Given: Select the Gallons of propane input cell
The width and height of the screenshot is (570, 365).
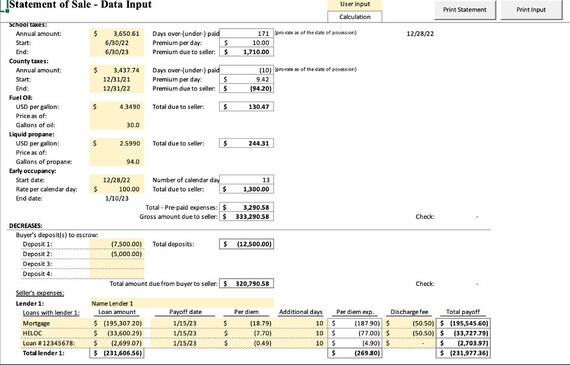Looking at the screenshot, I should coord(117,161).
